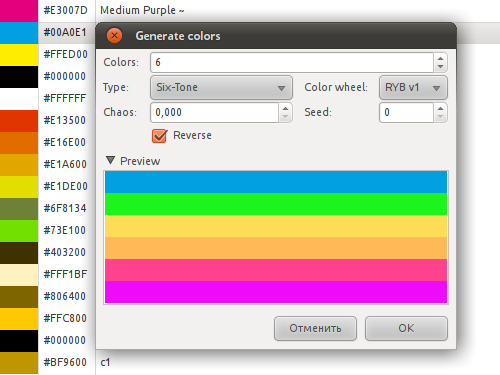The image size is (500, 375).
Task: Select the pink preview color band
Action: click(276, 270)
